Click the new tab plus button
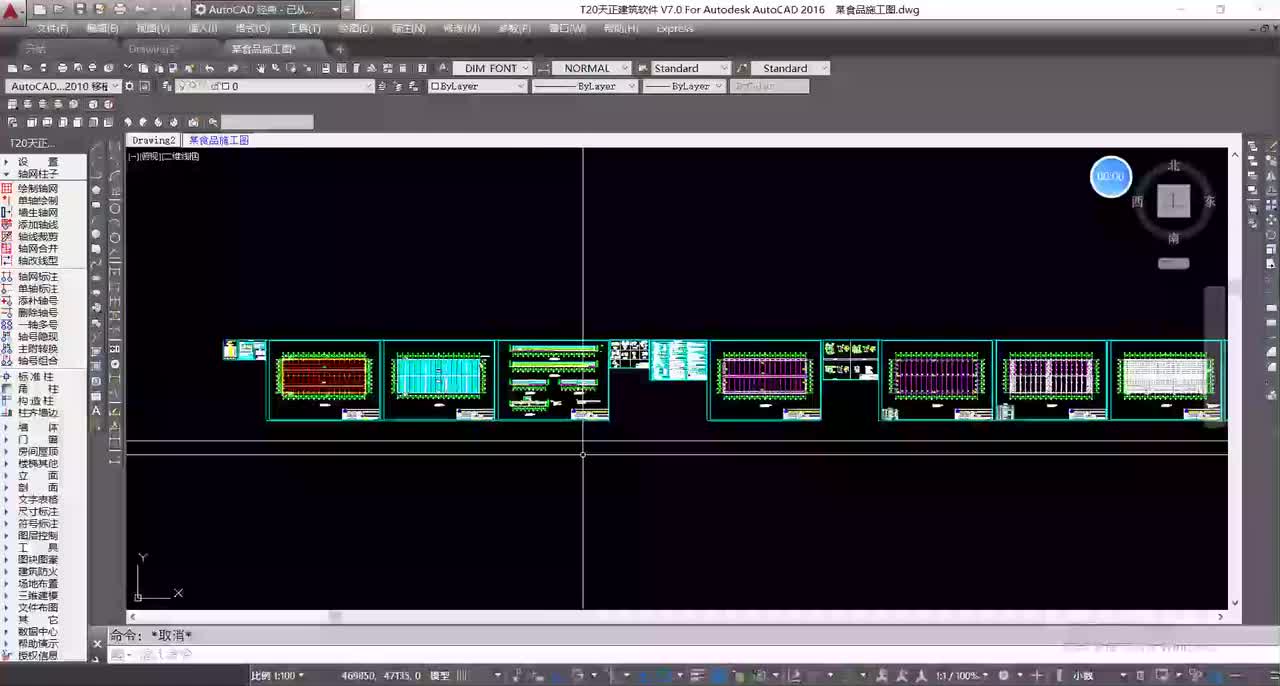The height and width of the screenshot is (686, 1280). pos(339,48)
